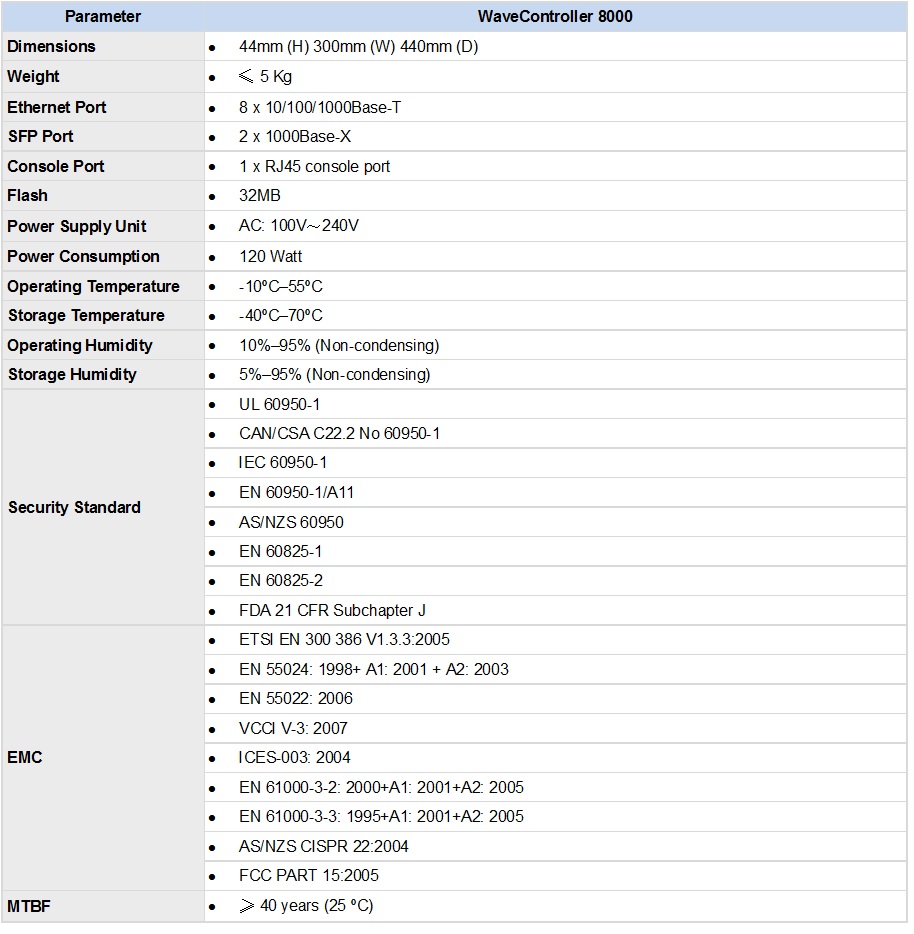
Task: Click the EMC label cell
Action: tap(25, 757)
